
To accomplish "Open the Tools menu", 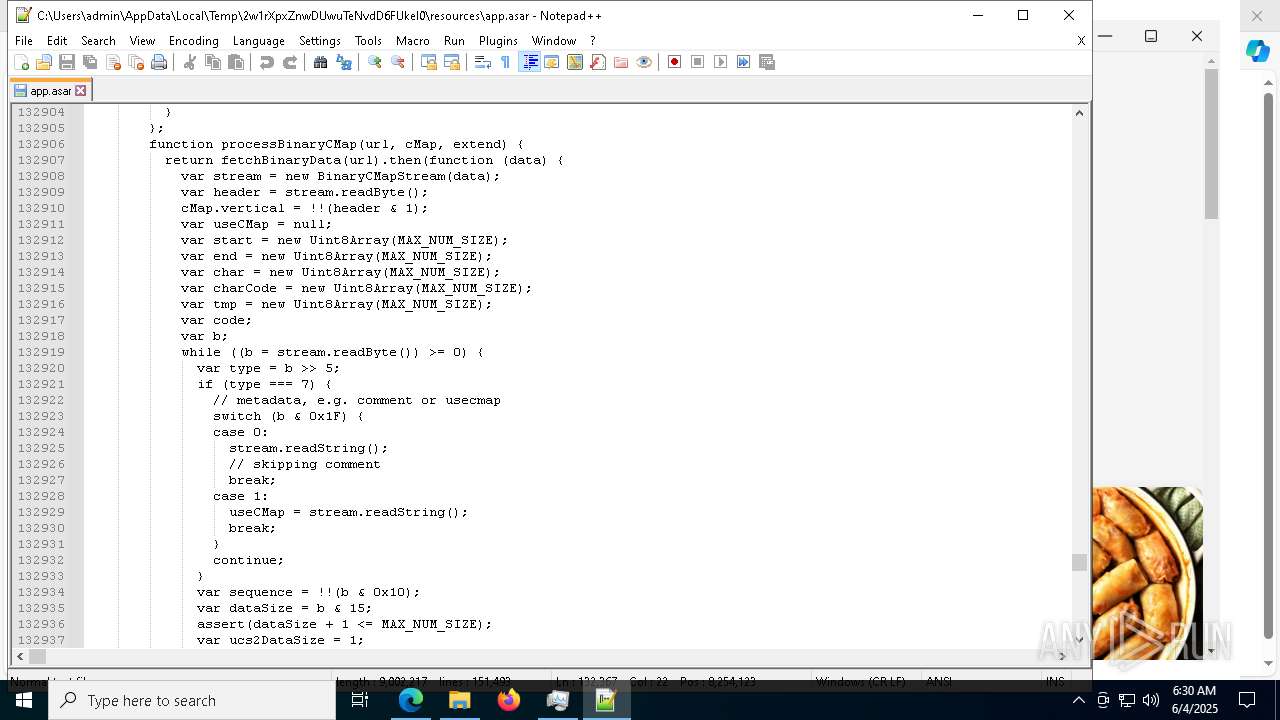I will click(368, 41).
